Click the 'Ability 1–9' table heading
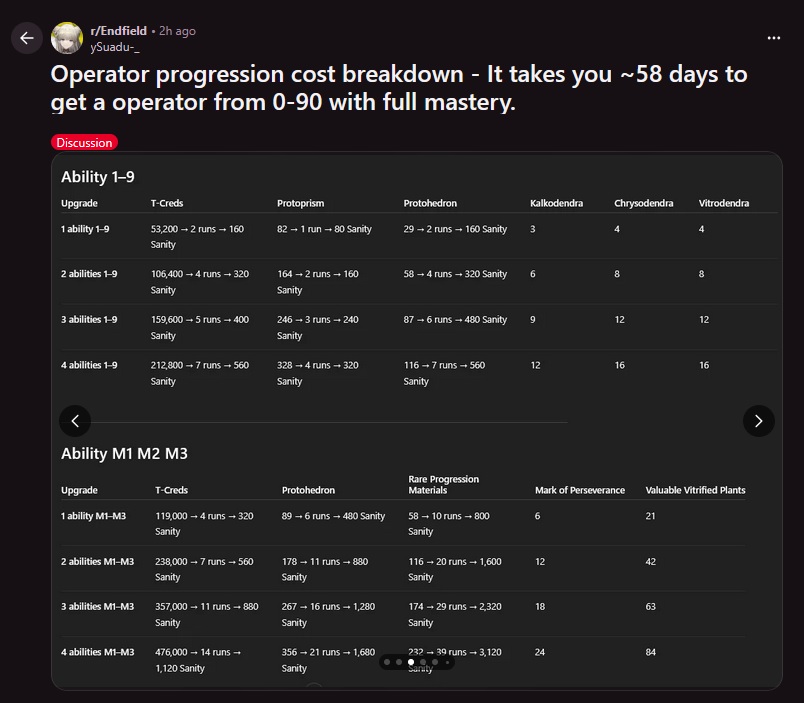The height and width of the screenshot is (703, 804). 98,177
